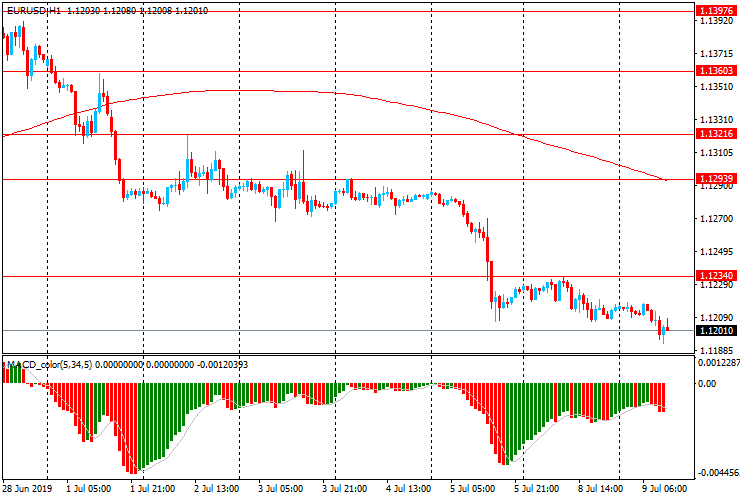Click the 1.12290 price scale value
740x500 pixels.
(717, 285)
